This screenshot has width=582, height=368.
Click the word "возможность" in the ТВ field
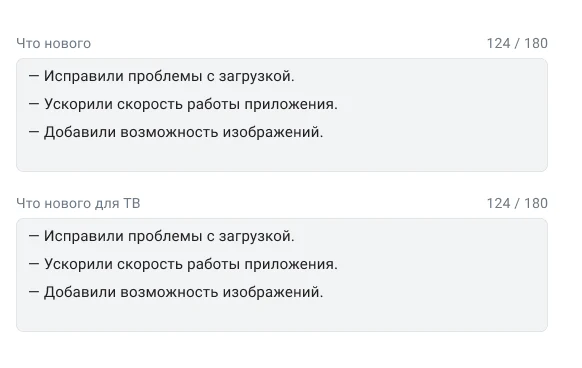click(169, 292)
